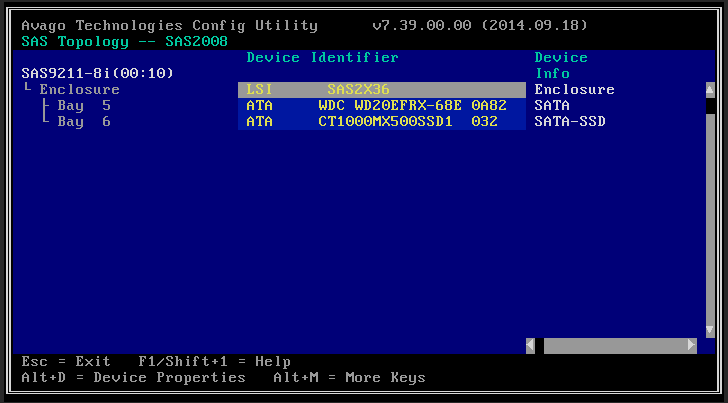Click the Alt+M = More Keys hint

[349, 377]
